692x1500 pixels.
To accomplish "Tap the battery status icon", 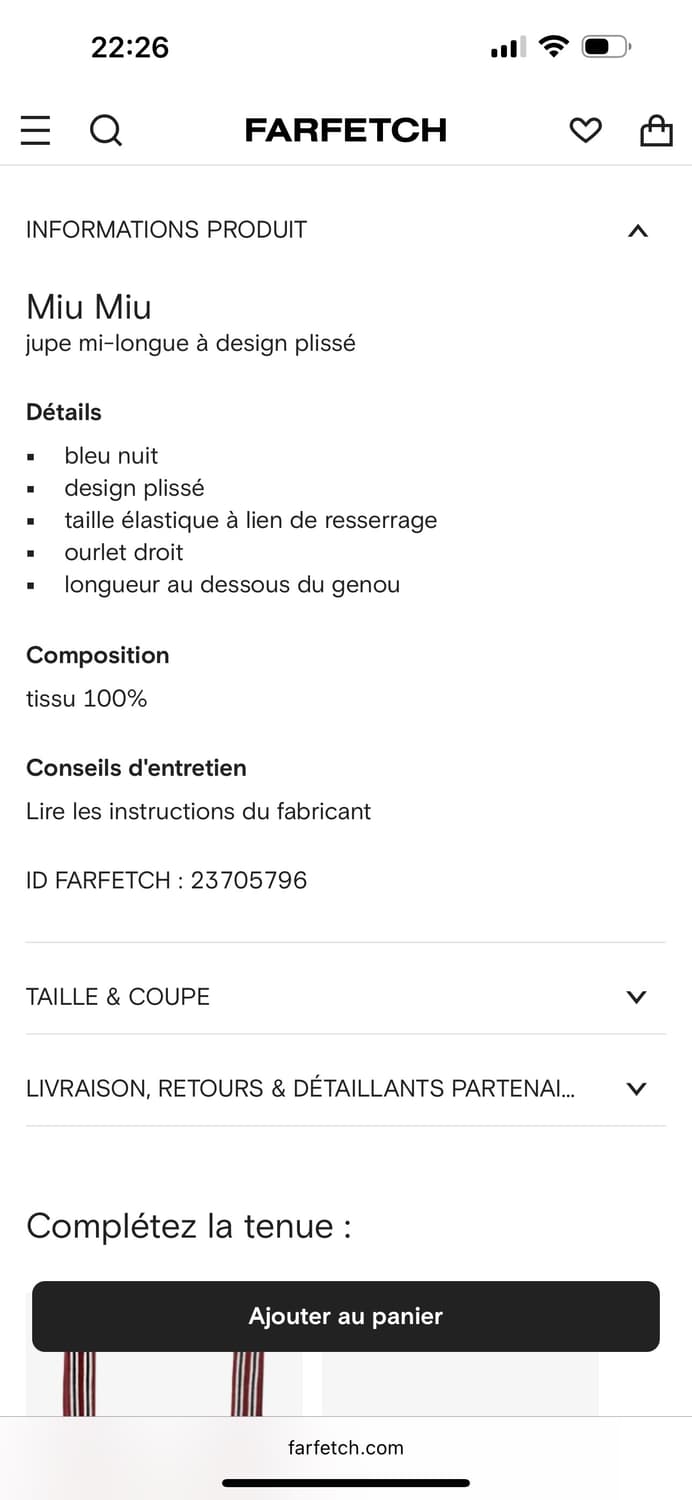I will 605,46.
